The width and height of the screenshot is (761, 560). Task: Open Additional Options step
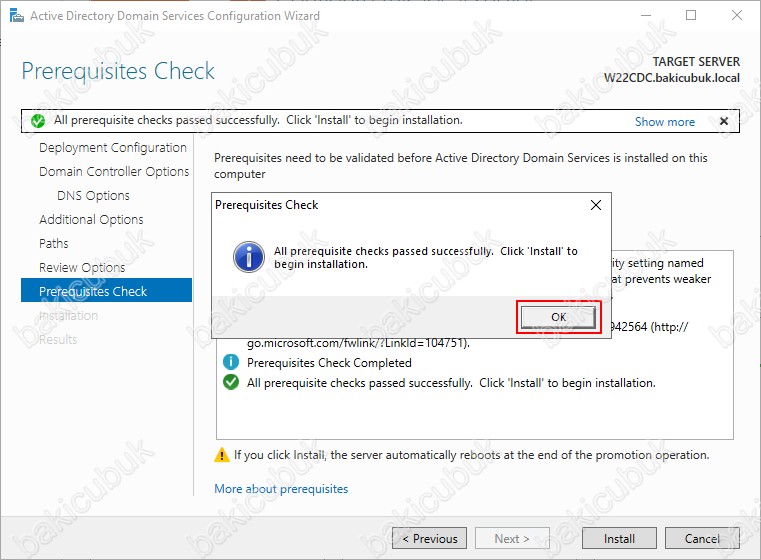(91, 219)
